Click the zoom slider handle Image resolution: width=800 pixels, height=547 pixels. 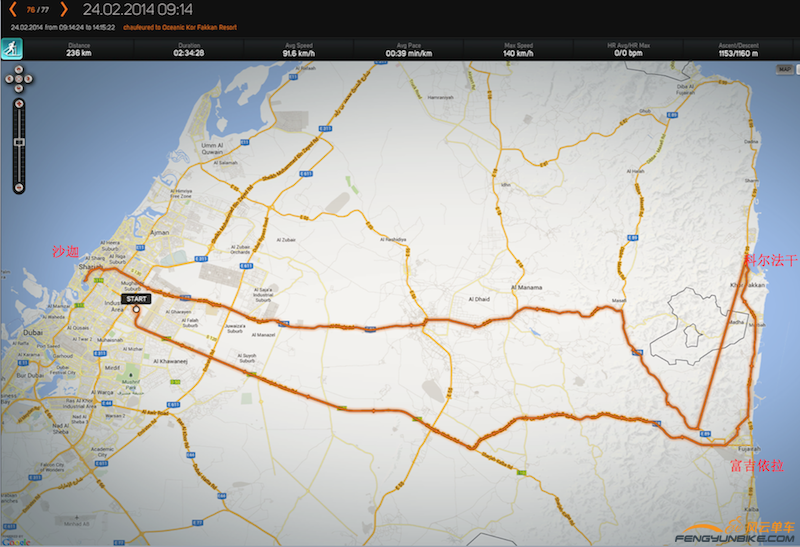(19, 141)
